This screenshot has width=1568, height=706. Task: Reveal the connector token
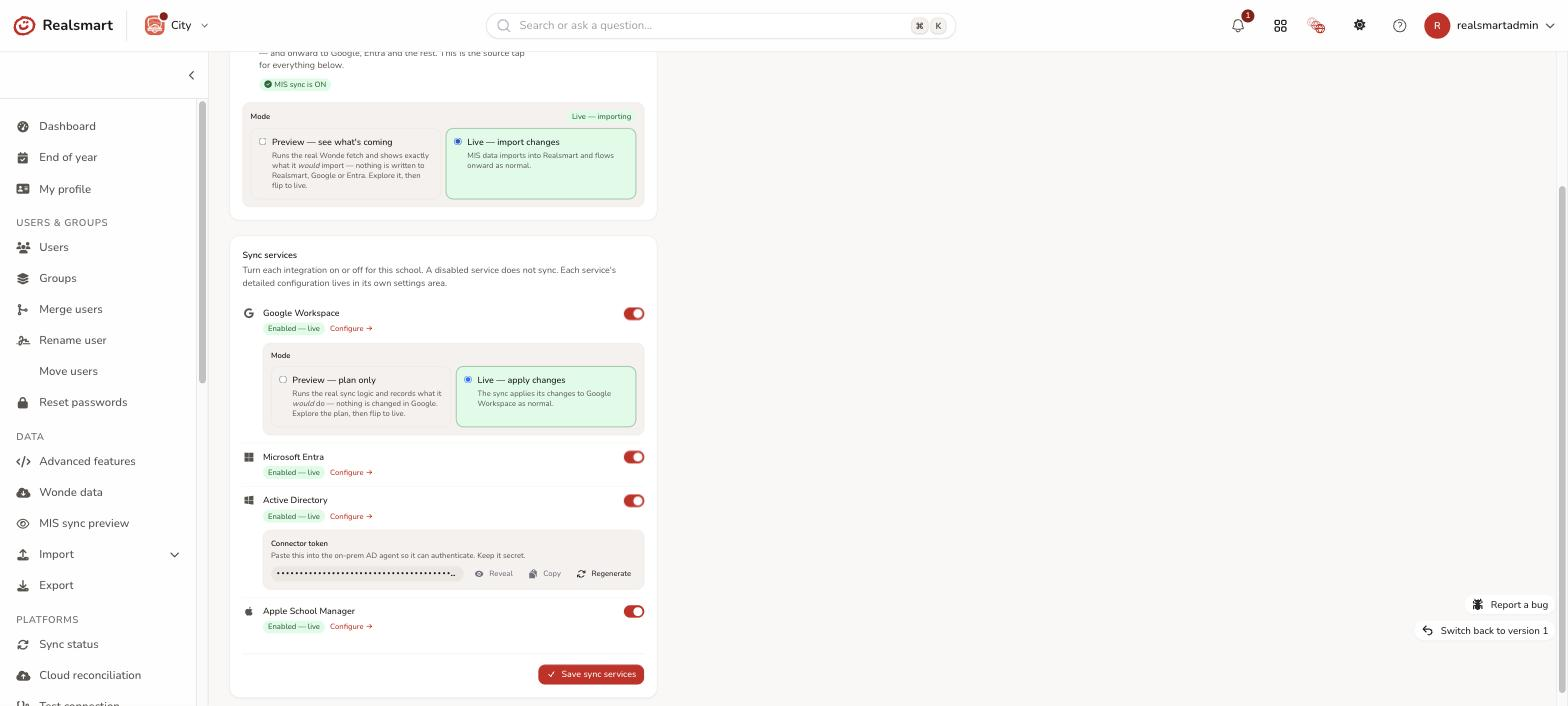(x=494, y=574)
